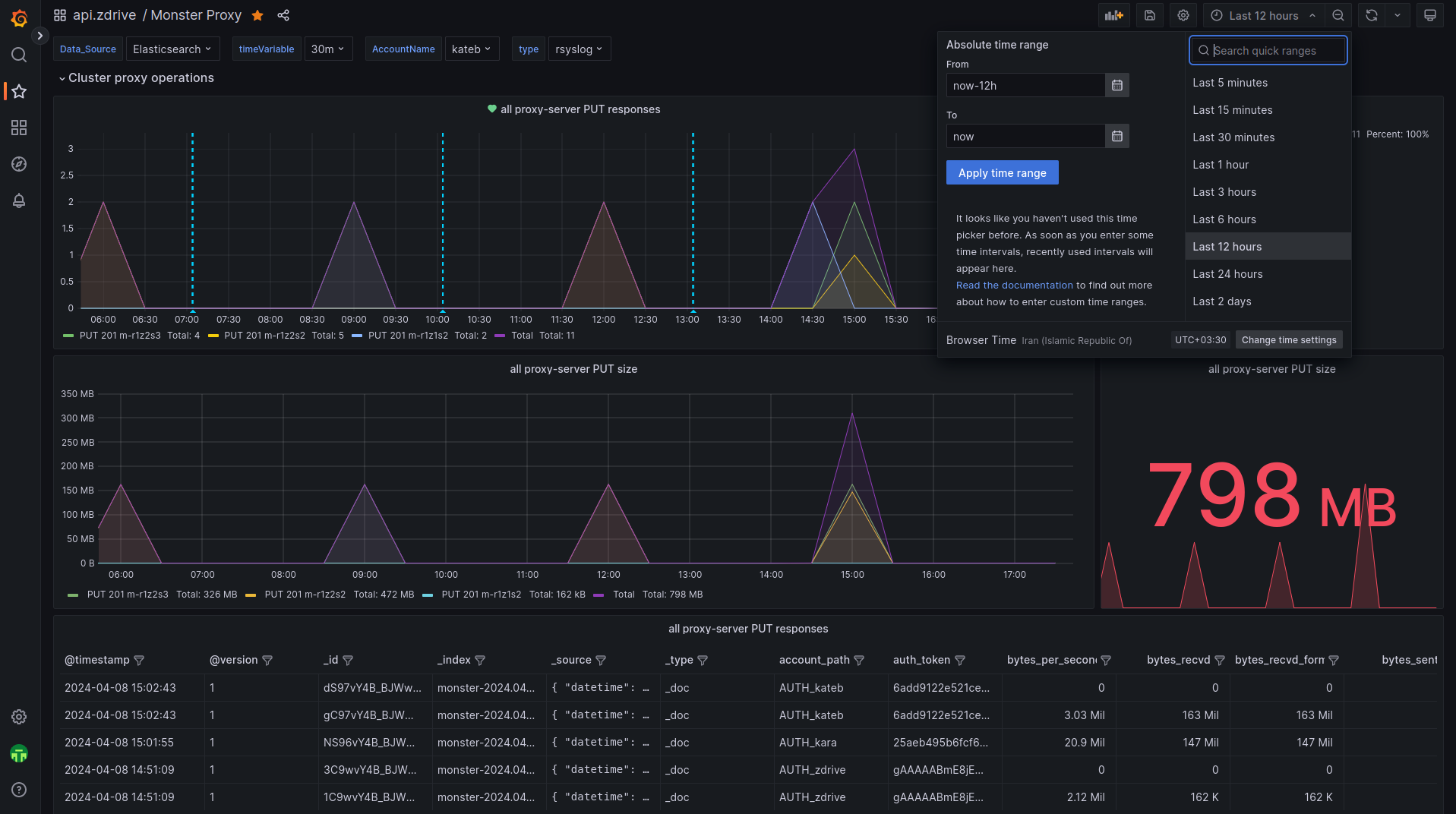Zoom out the time range
This screenshot has width=1456, height=814.
click(1338, 15)
